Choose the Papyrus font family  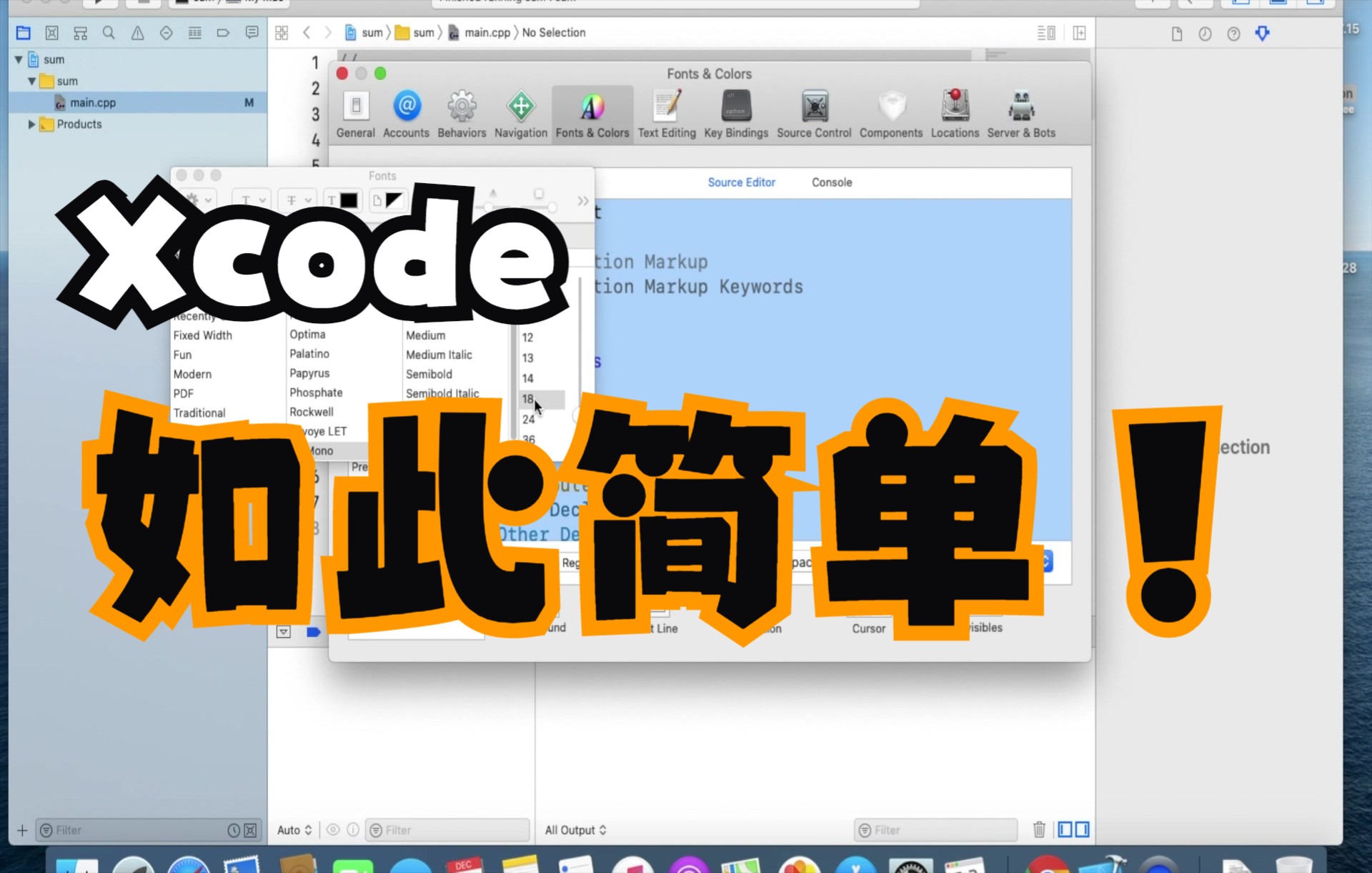pos(309,373)
